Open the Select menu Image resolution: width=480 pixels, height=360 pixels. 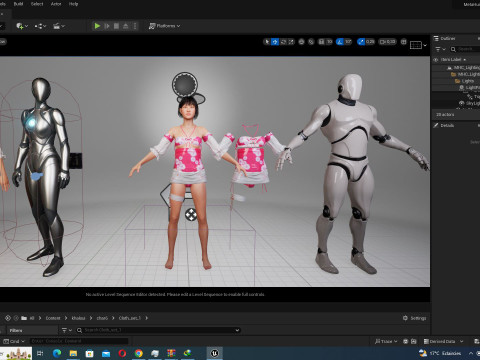coord(37,4)
